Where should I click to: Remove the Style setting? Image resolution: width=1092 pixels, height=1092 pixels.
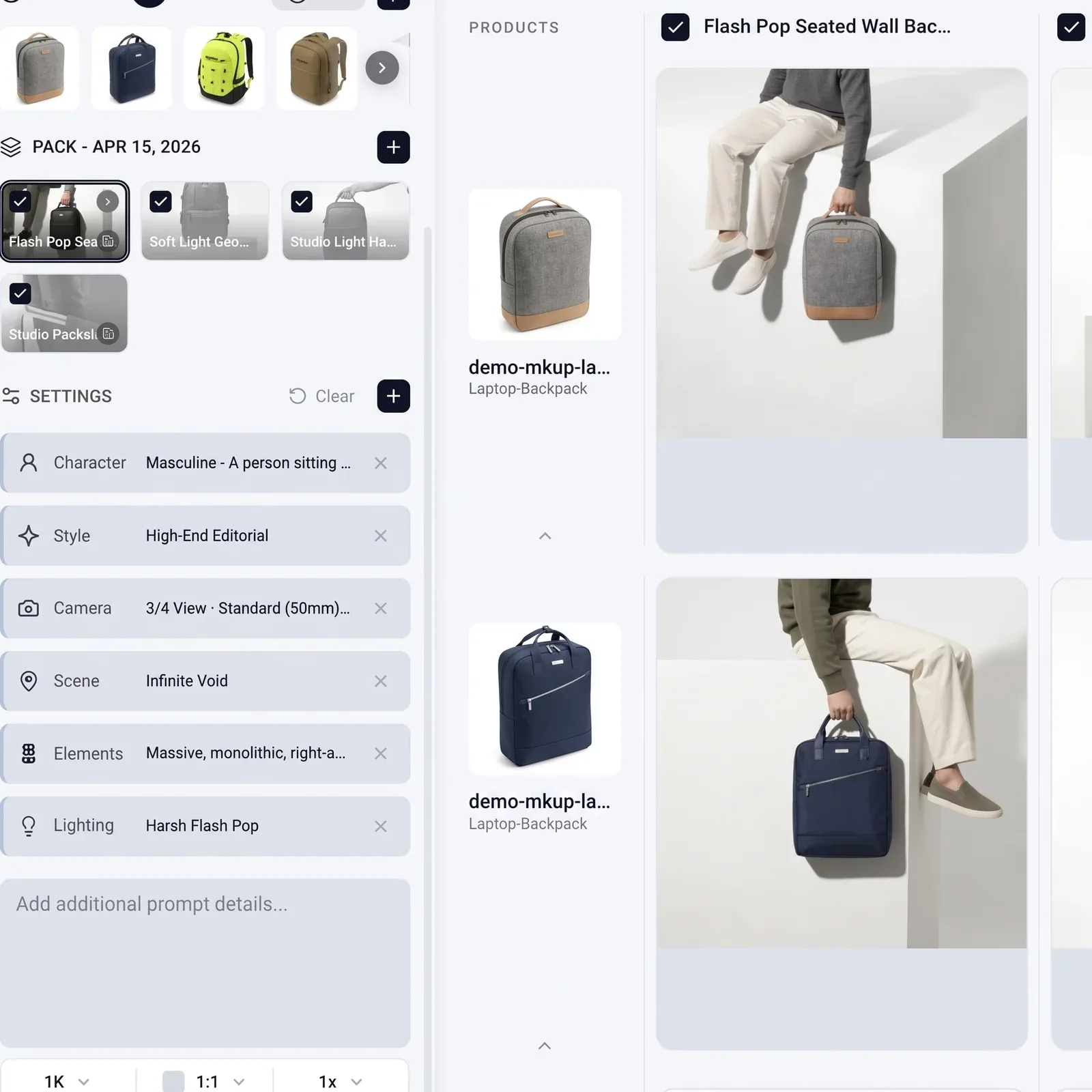pos(381,536)
